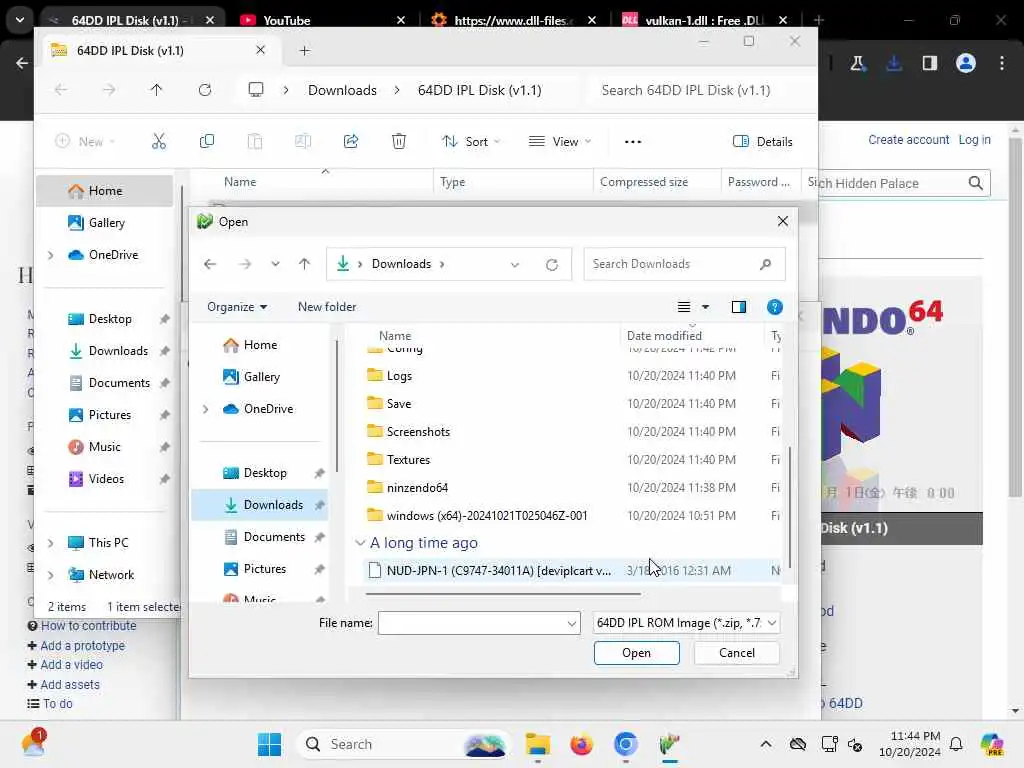The image size is (1024, 768).
Task: Open Gallery in File Explorer sidebar
Action: pos(106,223)
